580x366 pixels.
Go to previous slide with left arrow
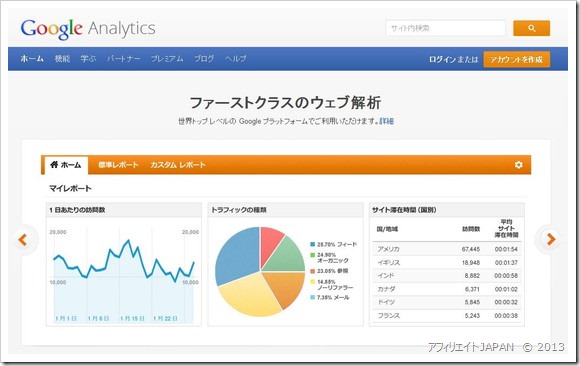23,240
